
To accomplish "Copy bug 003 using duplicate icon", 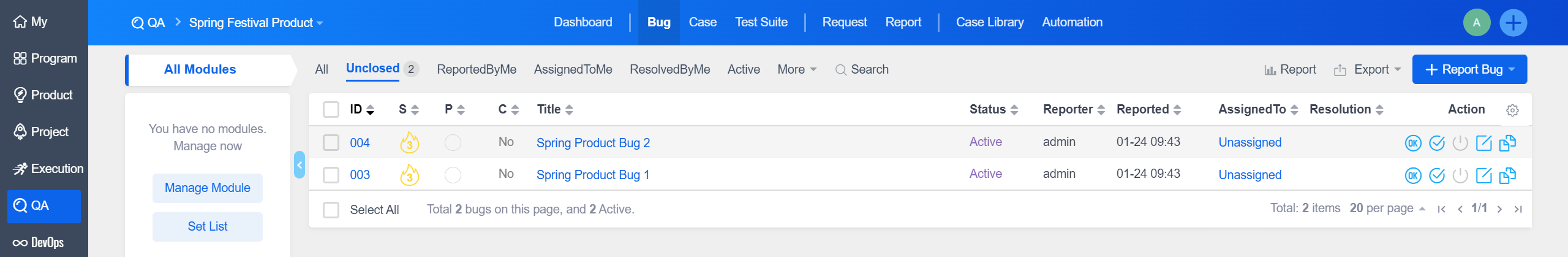I will [1507, 175].
